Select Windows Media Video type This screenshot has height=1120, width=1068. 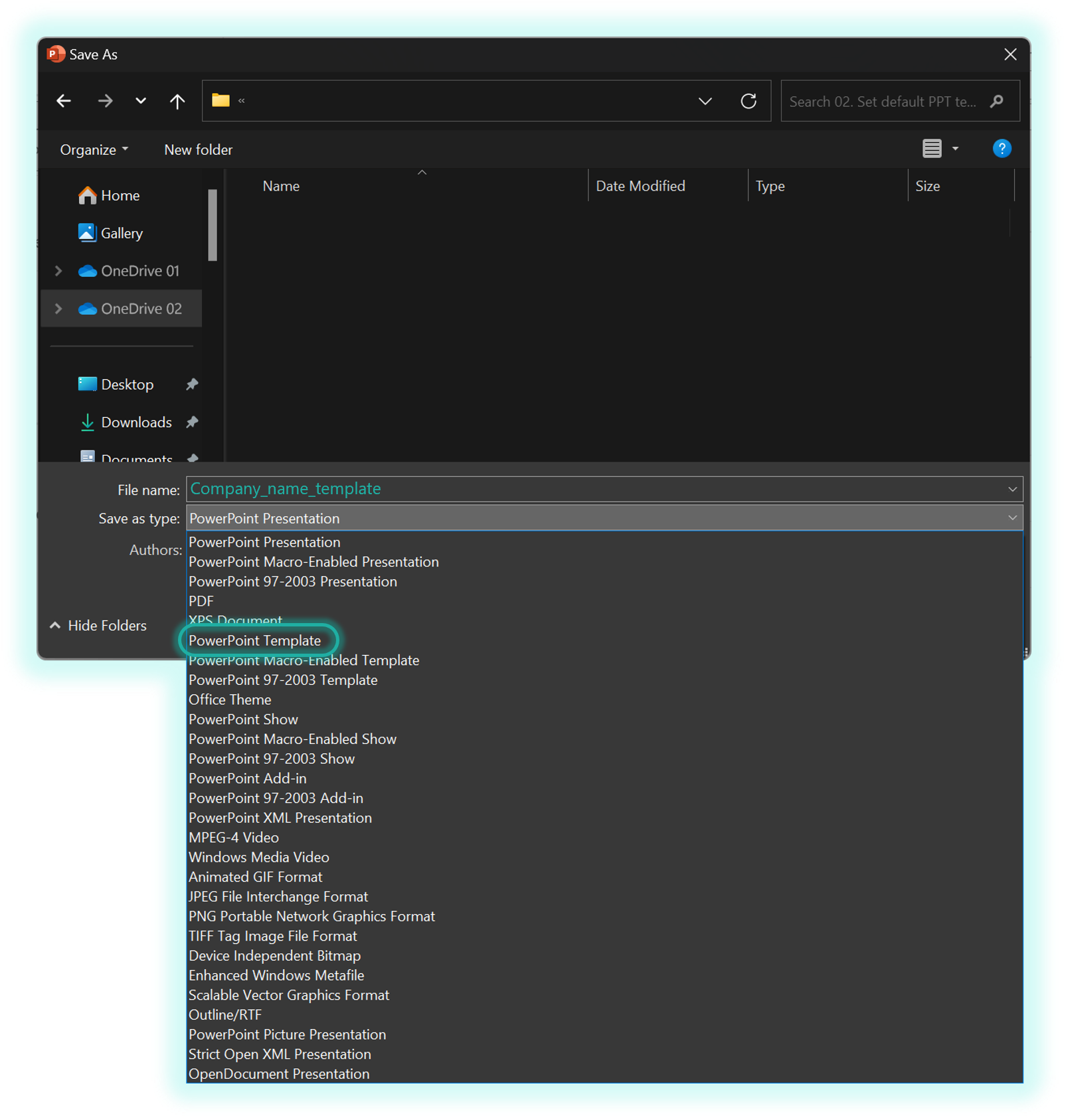point(604,858)
